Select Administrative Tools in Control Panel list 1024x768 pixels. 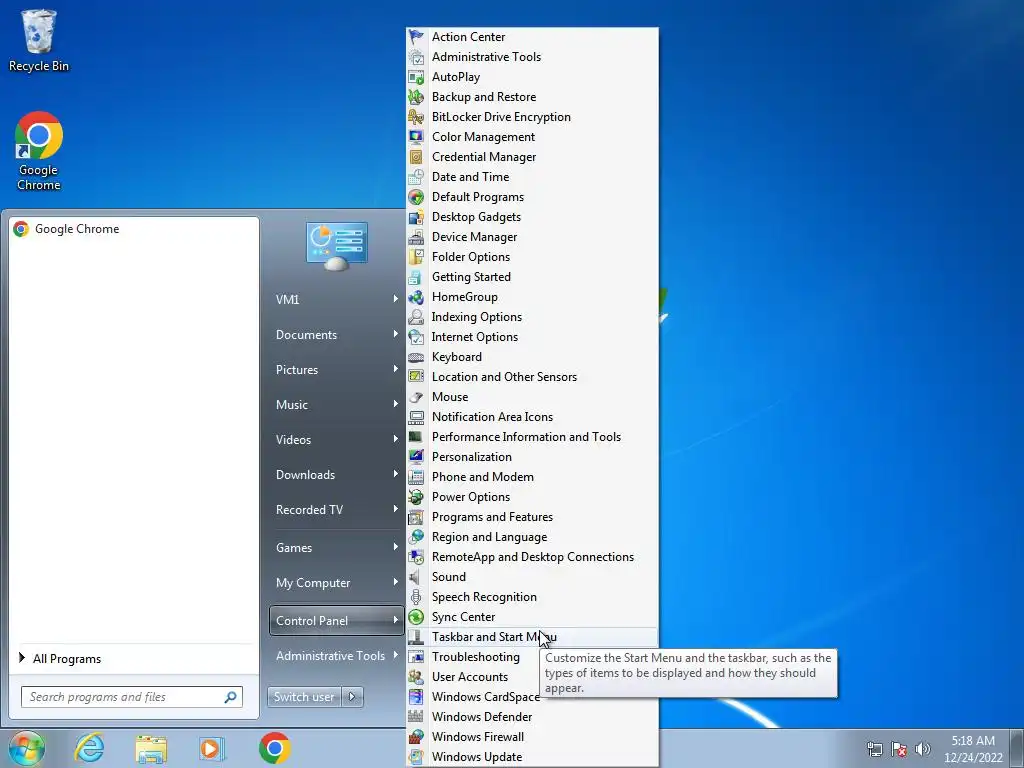point(532,57)
